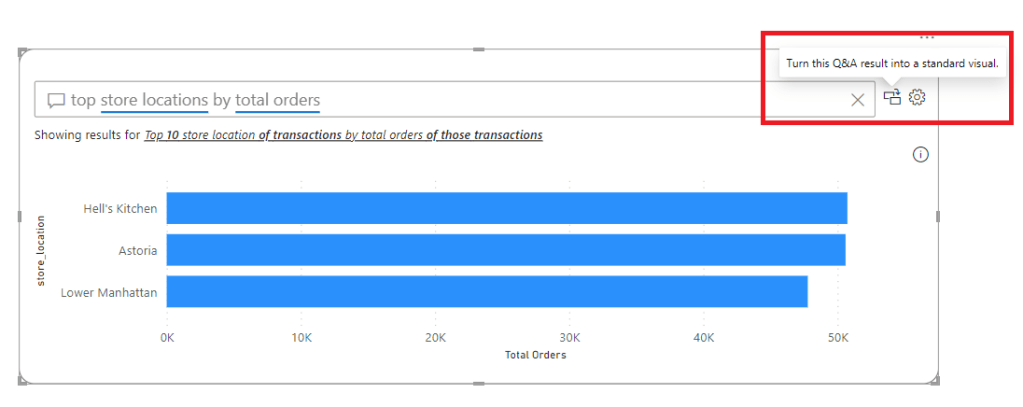Click the info icon above chart
Image resolution: width=1023 pixels, height=407 pixels.
coord(921,154)
